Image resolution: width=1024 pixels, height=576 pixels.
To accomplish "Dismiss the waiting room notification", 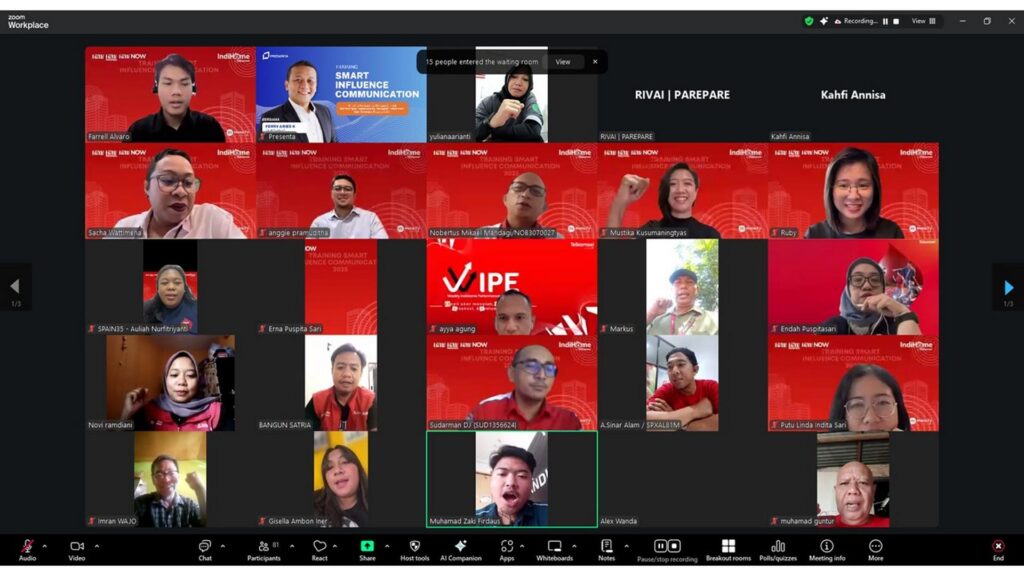I will coord(595,62).
